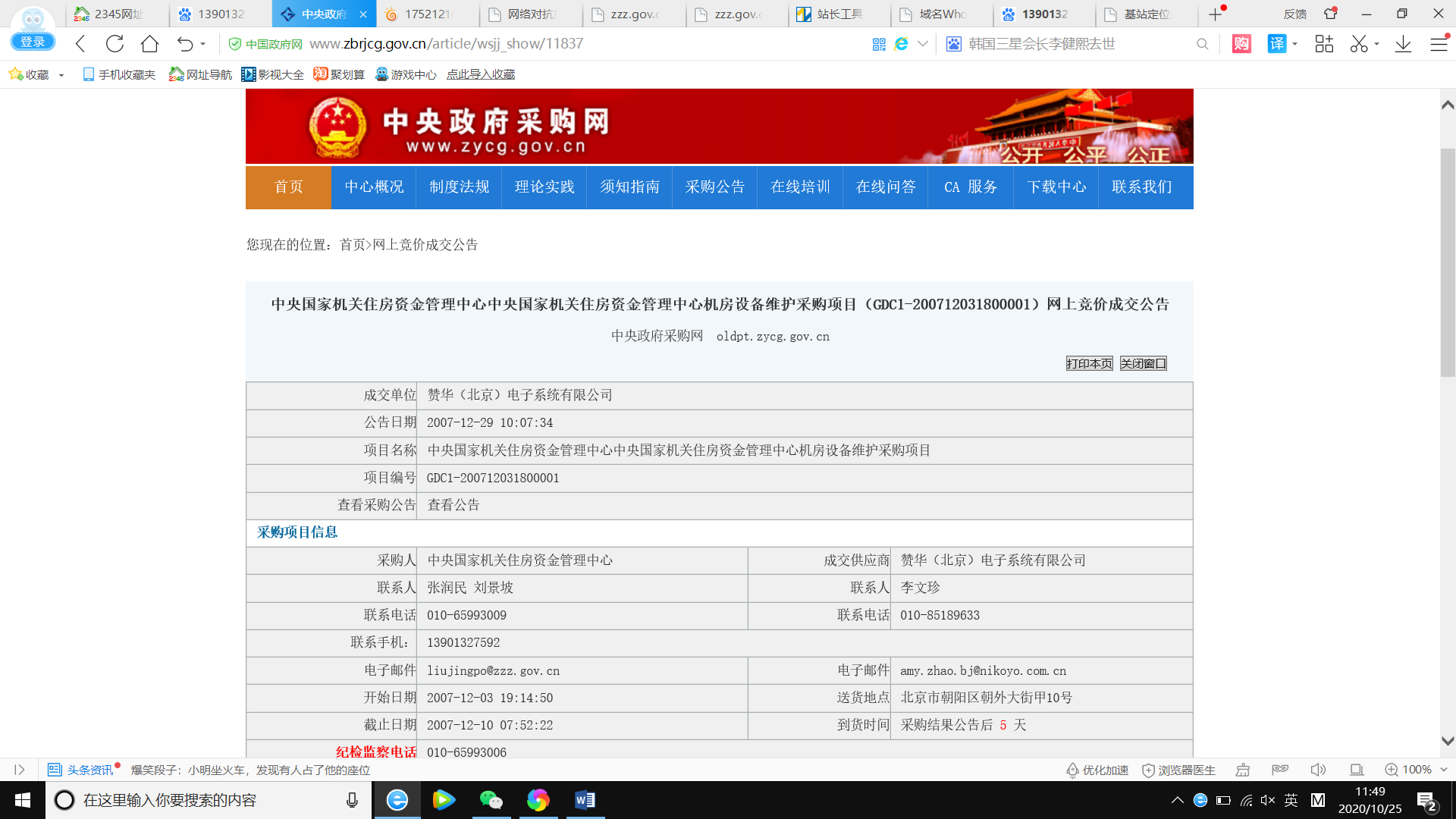Expand the 收藏 favorites dropdown arrow

[x=61, y=75]
